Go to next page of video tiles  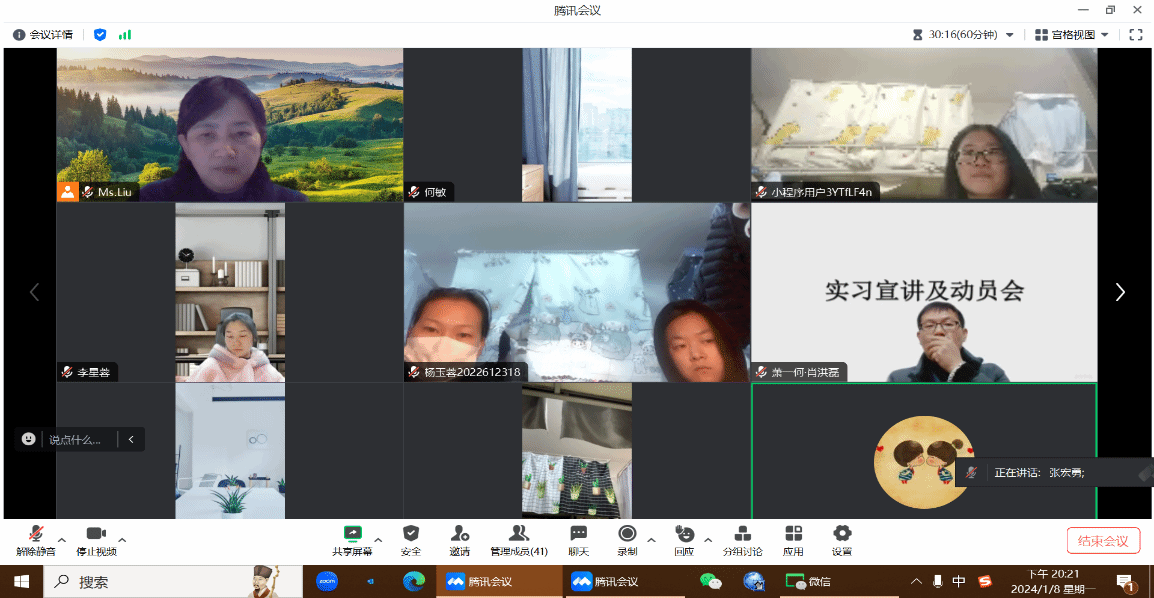pyautogui.click(x=1120, y=292)
